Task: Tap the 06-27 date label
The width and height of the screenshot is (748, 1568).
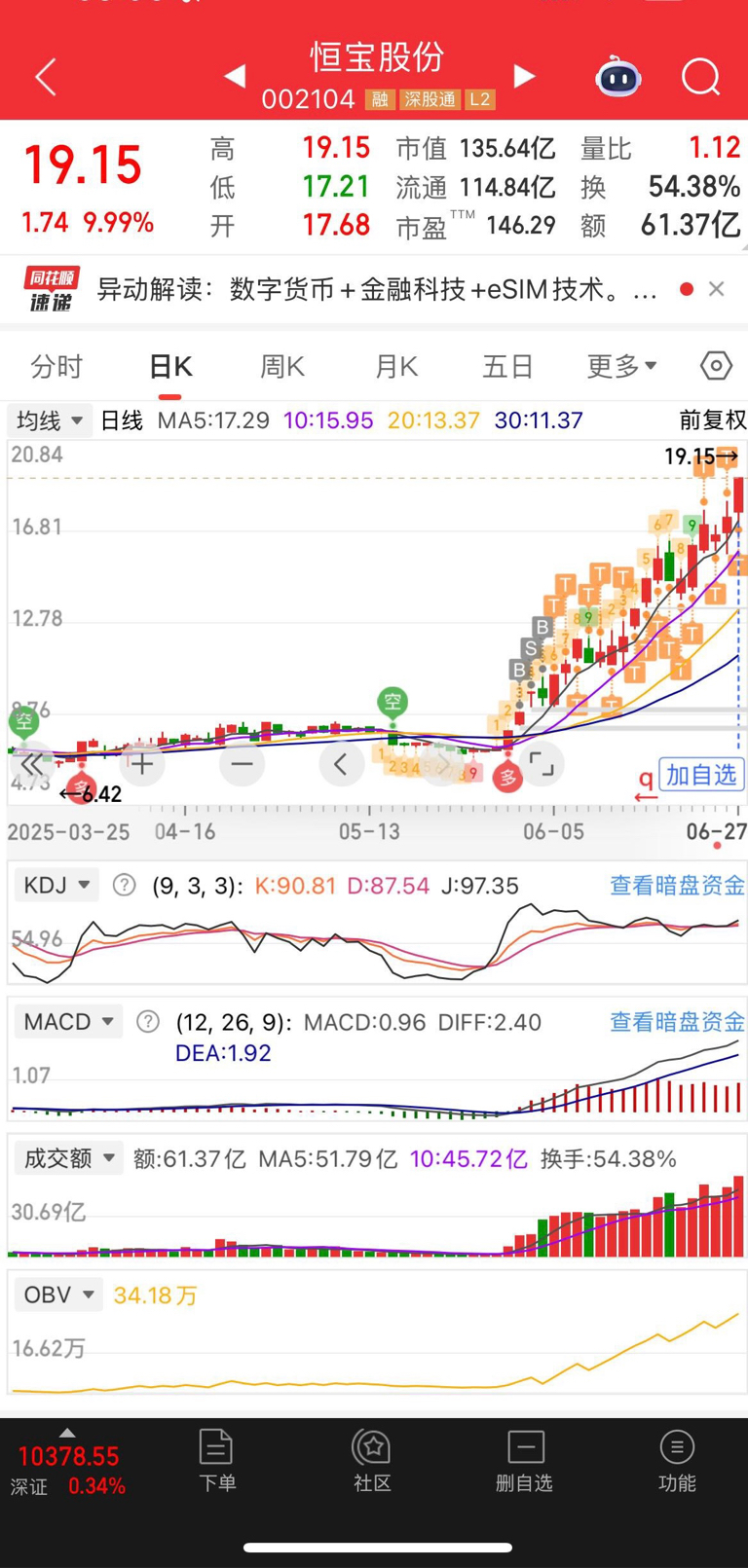Action: [x=717, y=831]
